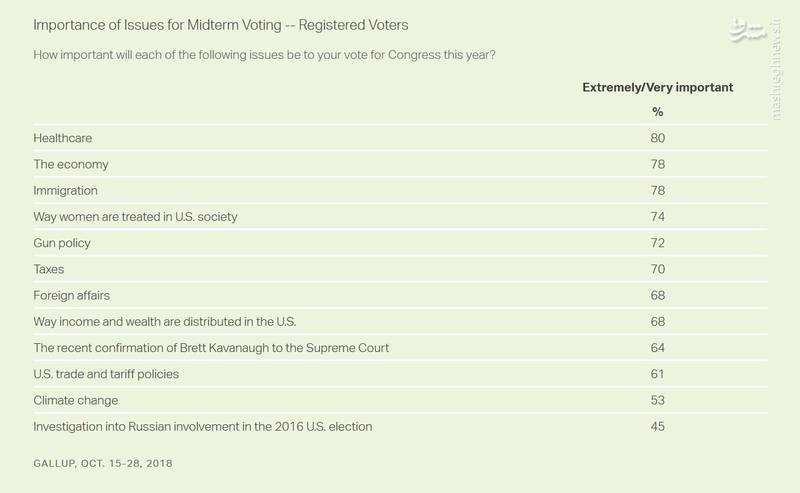Click The economy row label
The image size is (800, 493).
click(71, 164)
